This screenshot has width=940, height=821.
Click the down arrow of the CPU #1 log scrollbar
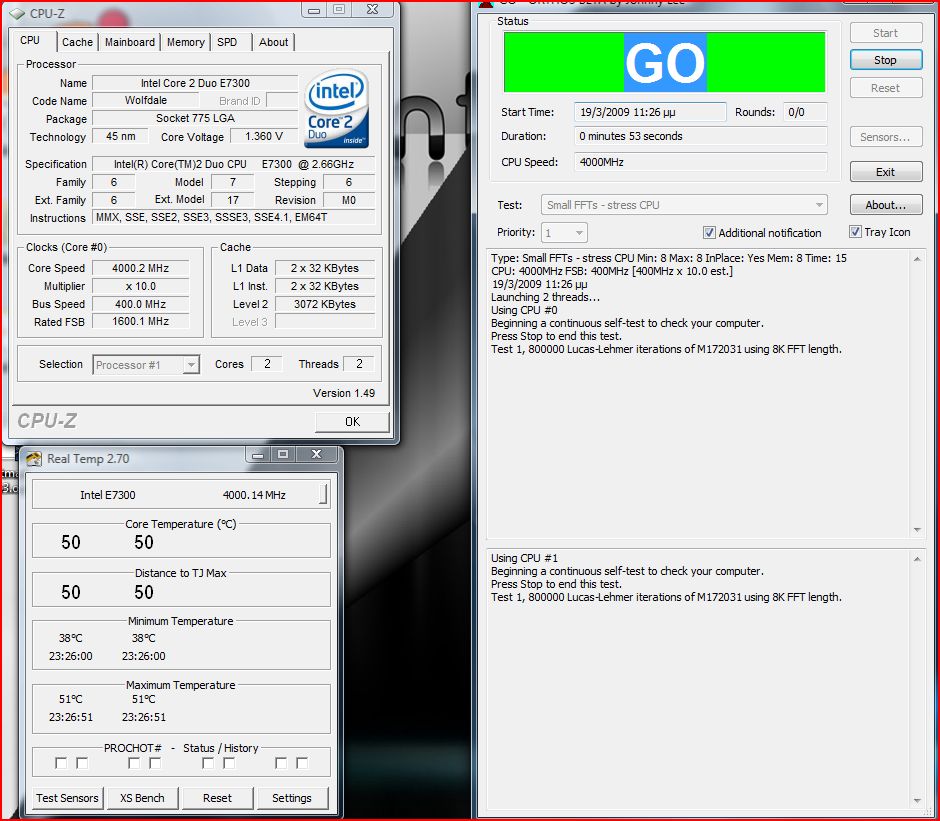coord(917,800)
